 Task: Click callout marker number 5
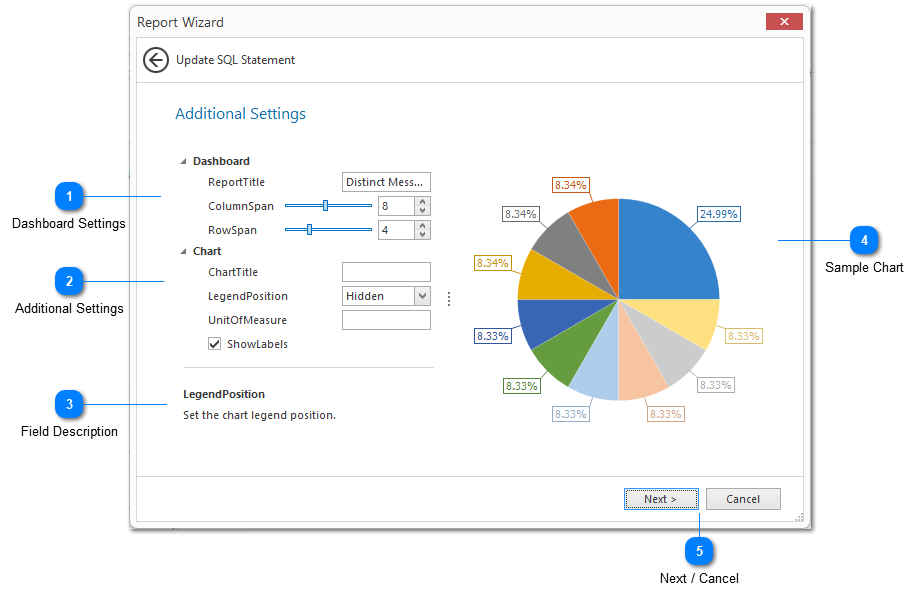[x=699, y=551]
